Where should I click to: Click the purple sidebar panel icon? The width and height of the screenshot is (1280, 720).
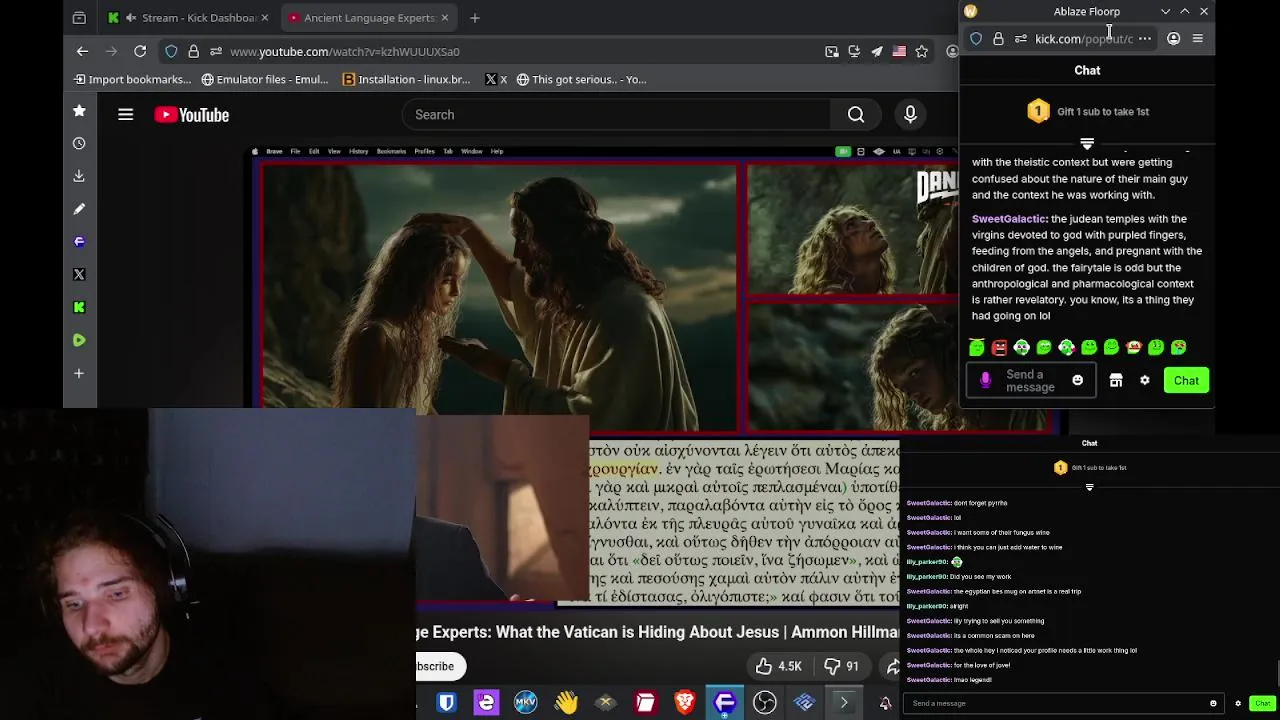(x=79, y=241)
